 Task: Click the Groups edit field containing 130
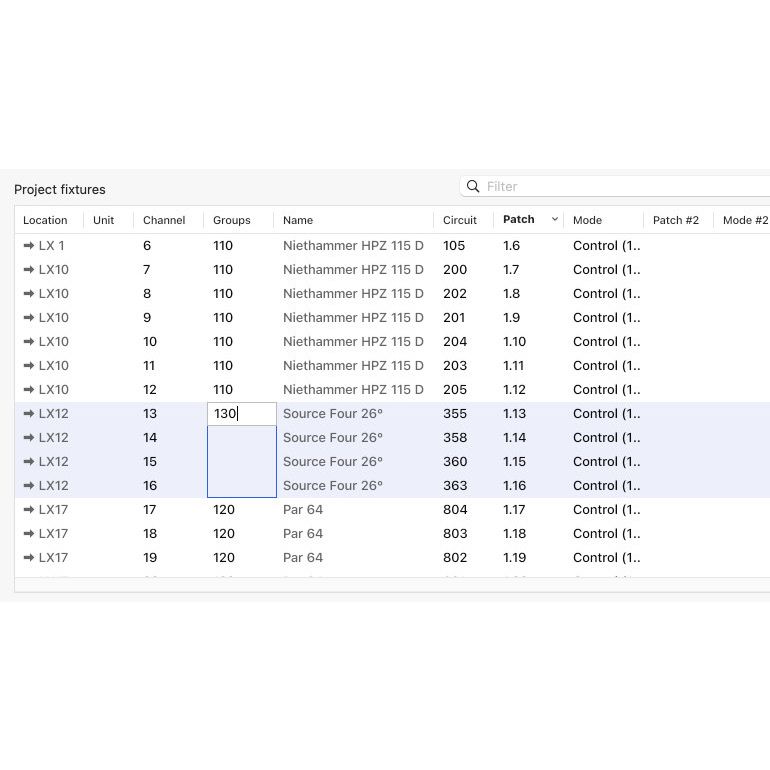[241, 413]
